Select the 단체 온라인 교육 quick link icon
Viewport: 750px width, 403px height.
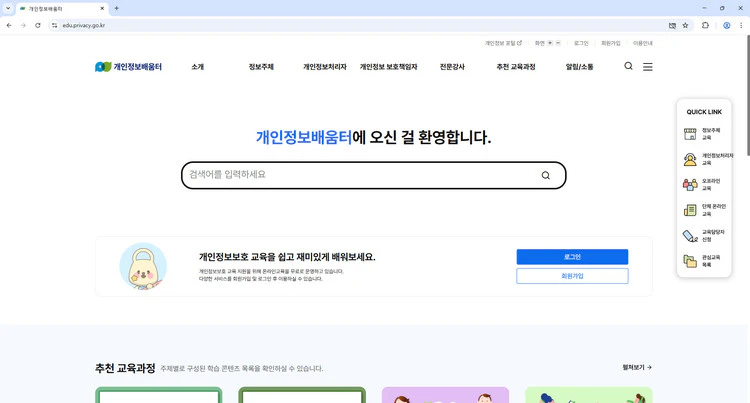690,210
